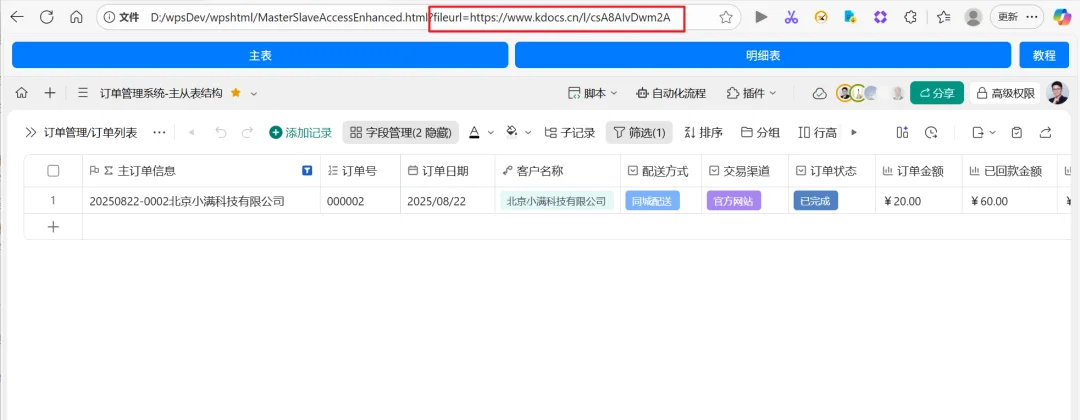Launch the Copilot icon in browser toolbar
Viewport: 1080px width, 420px height.
pos(1061,17)
